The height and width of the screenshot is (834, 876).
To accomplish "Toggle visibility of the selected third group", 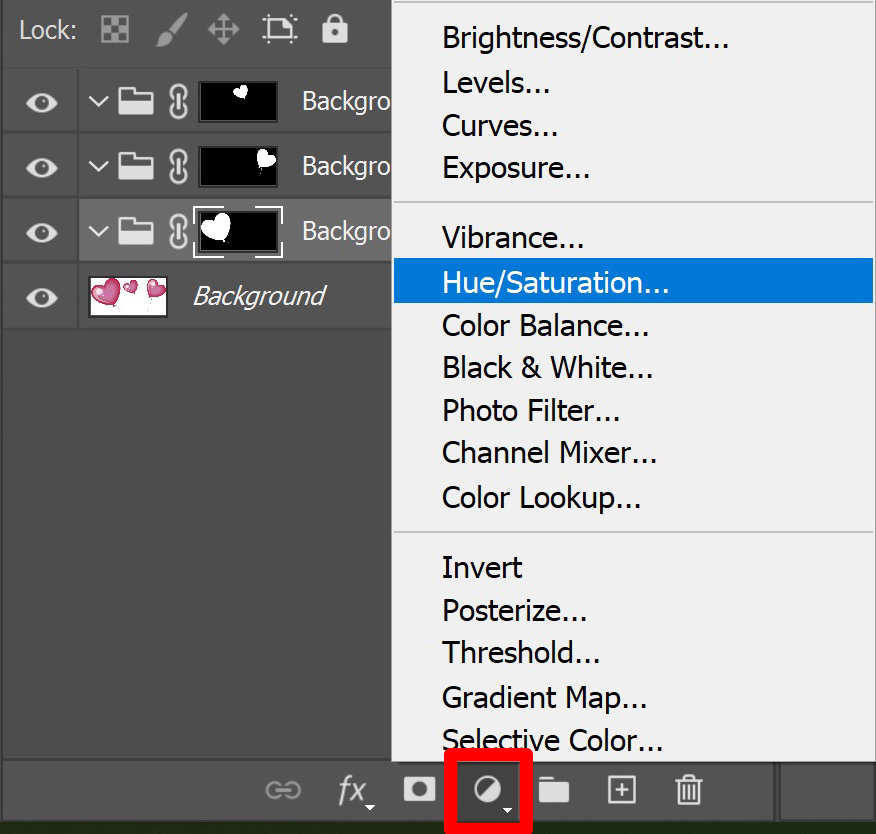I will pyautogui.click(x=42, y=232).
